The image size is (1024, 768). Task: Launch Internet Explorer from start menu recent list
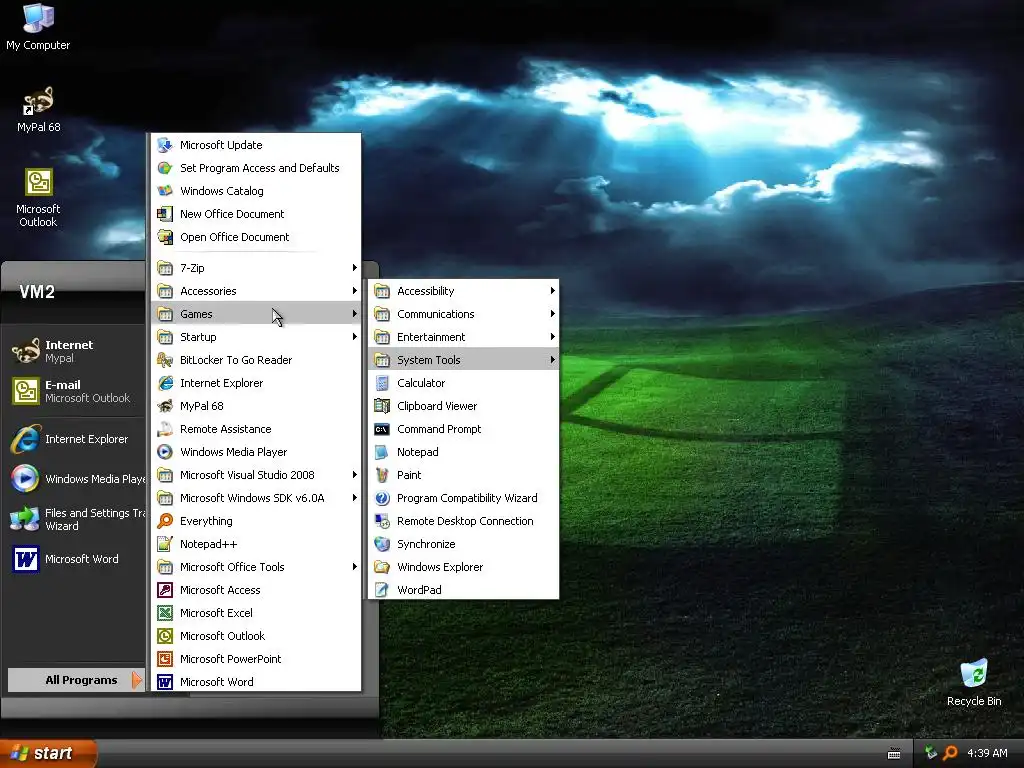click(x=76, y=439)
